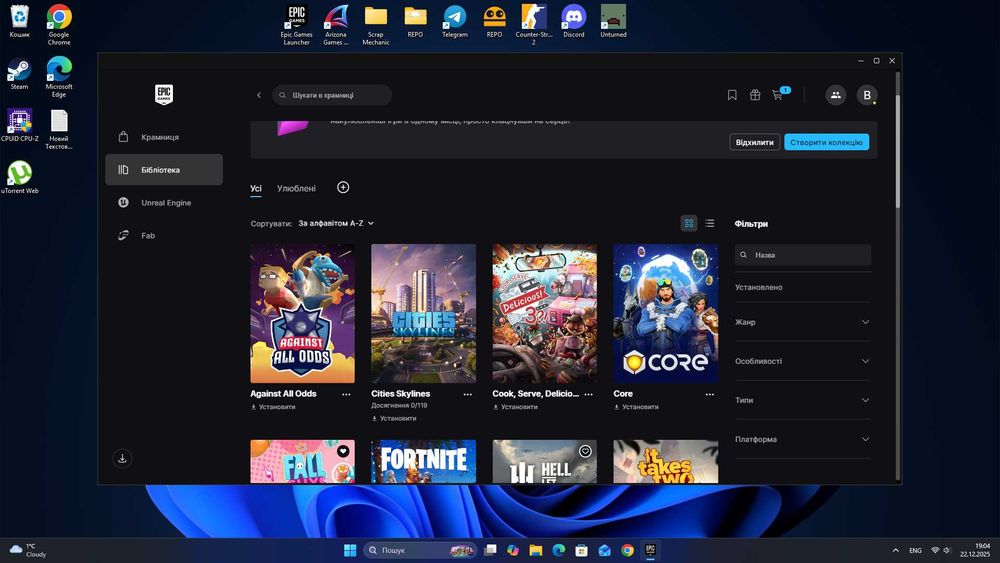1000x563 pixels.
Task: Click taskbar search box Пошук
Action: [x=420, y=550]
